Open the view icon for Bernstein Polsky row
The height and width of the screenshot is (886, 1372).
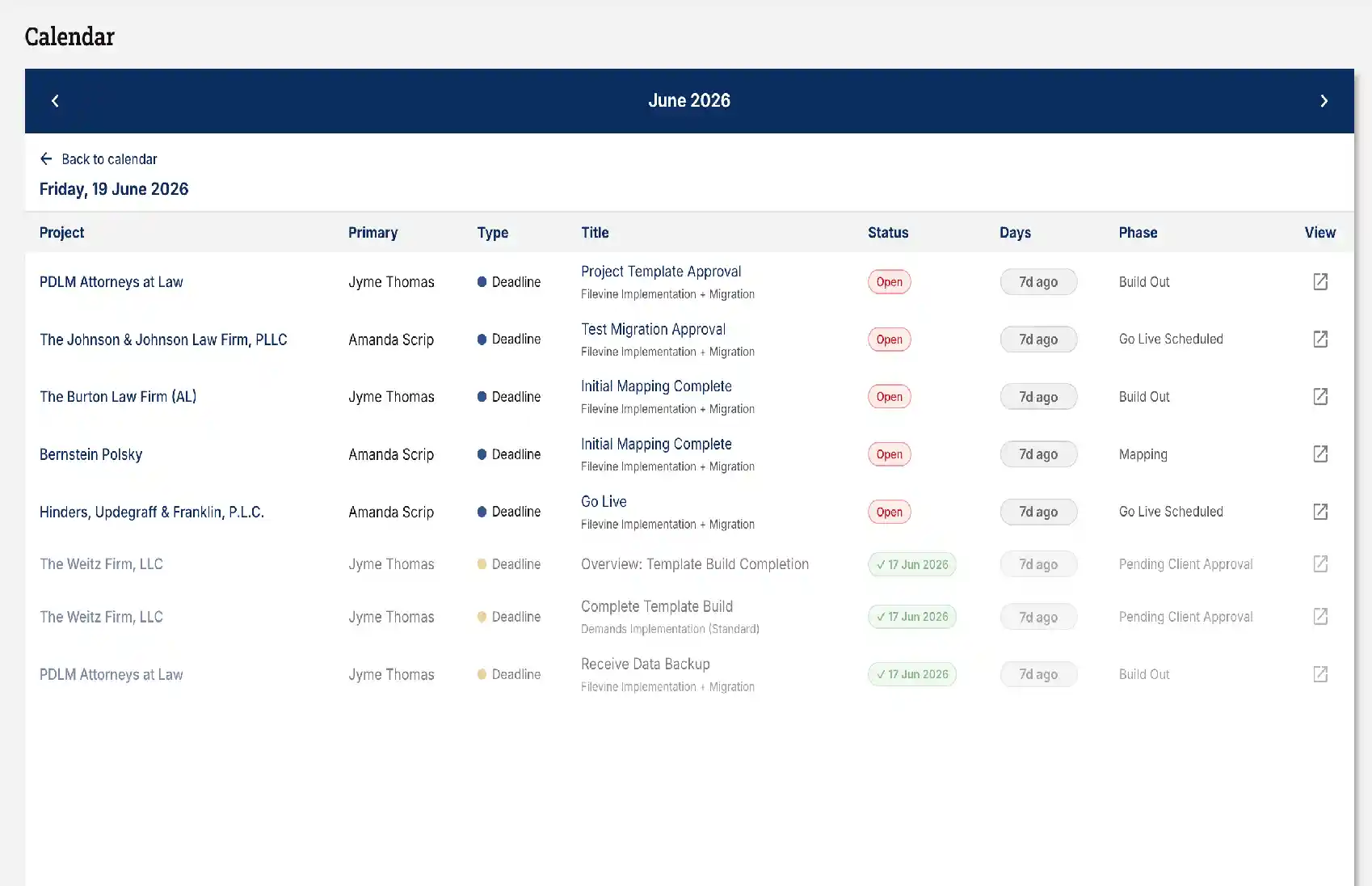1320,454
